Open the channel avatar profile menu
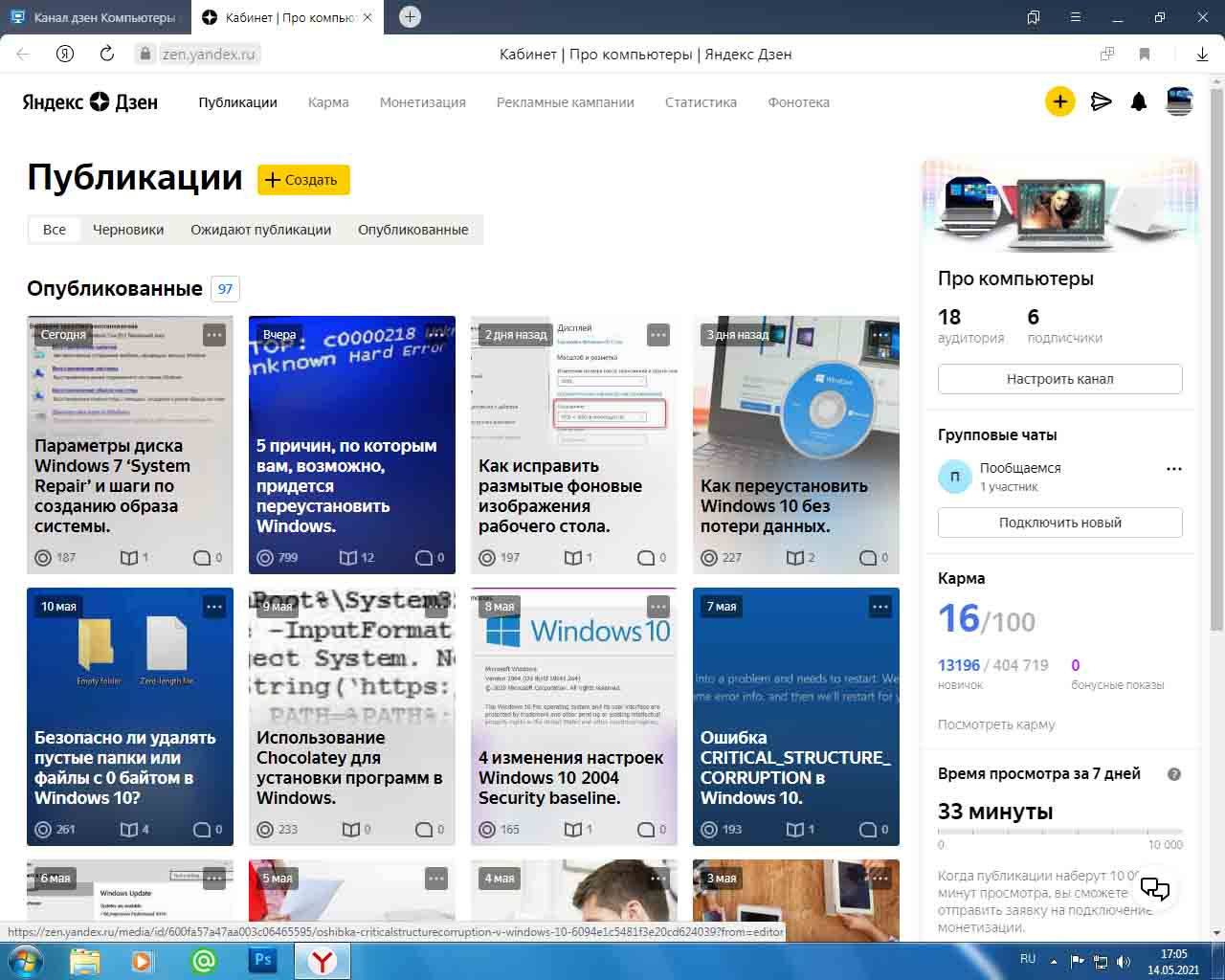The image size is (1225, 980). click(x=1179, y=101)
